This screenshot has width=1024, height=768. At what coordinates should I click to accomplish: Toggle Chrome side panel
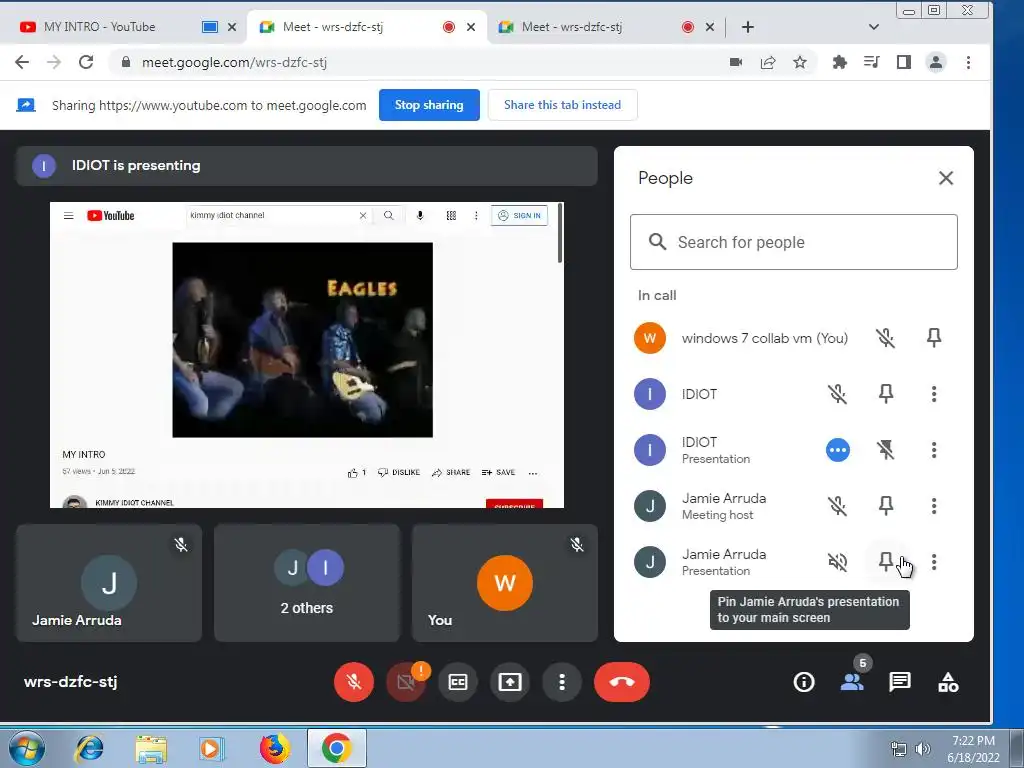[x=904, y=62]
